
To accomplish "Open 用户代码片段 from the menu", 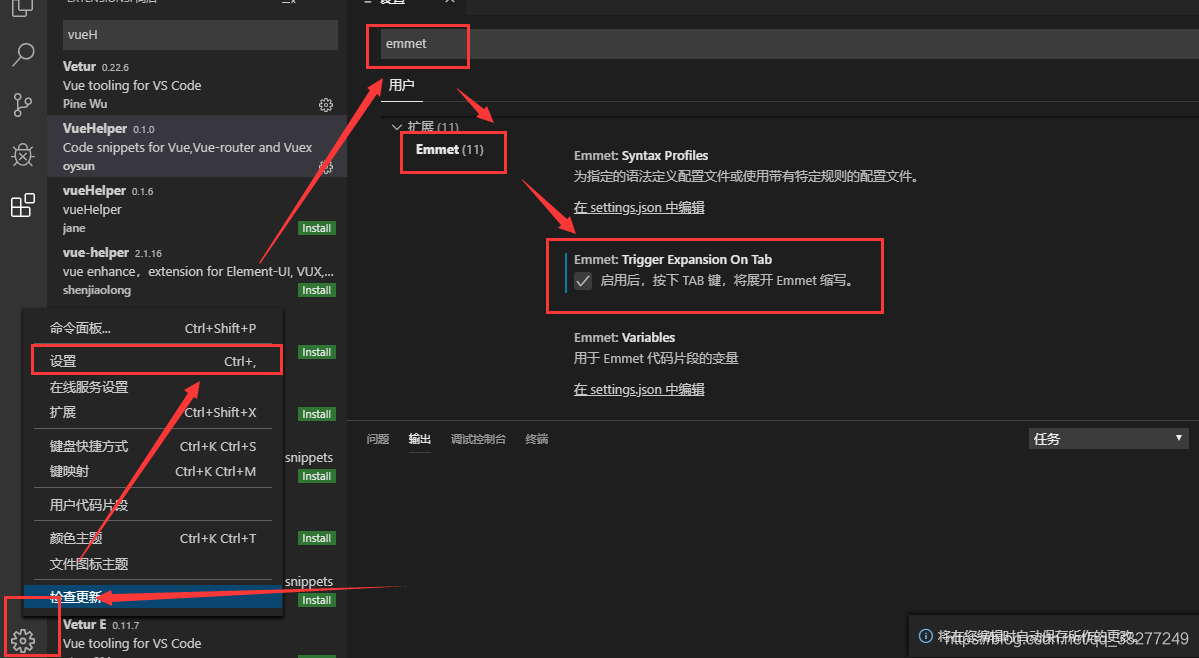I will [153, 504].
